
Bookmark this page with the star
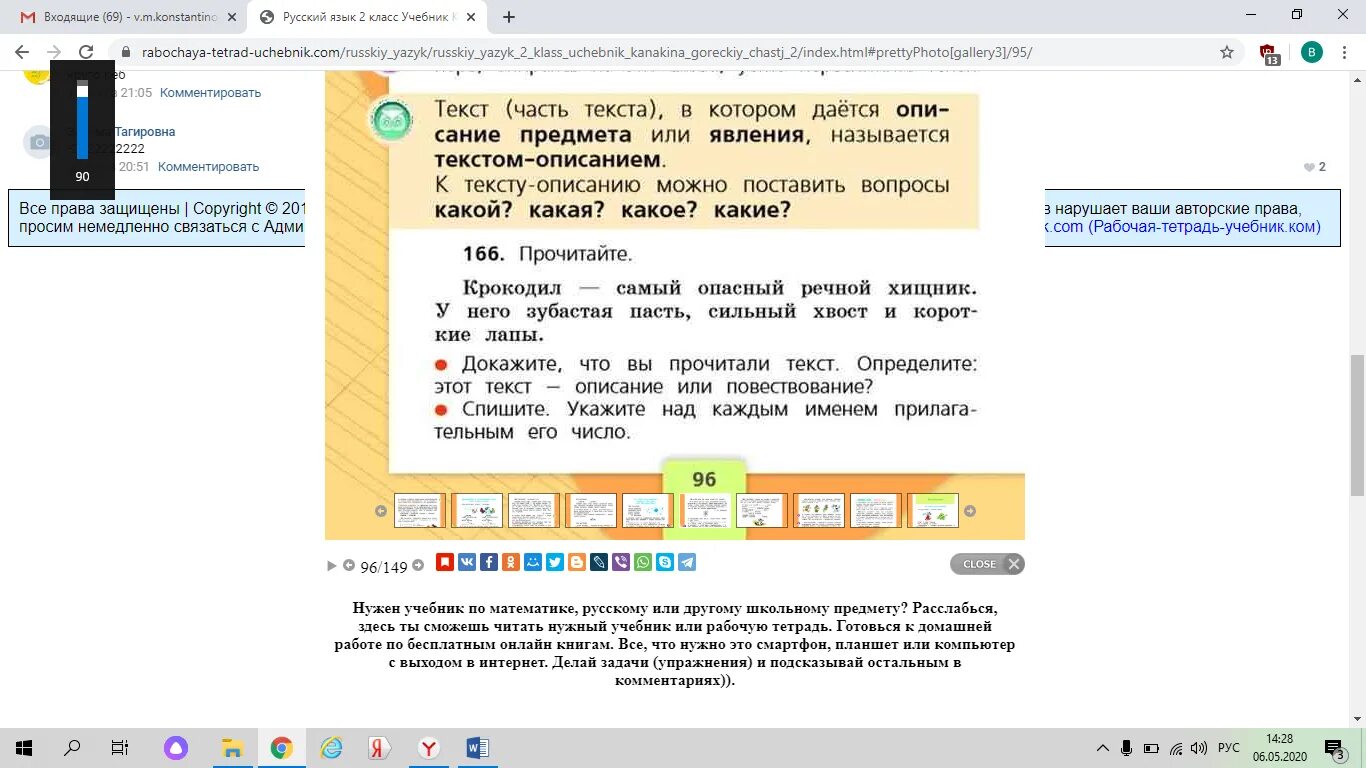coord(1227,52)
